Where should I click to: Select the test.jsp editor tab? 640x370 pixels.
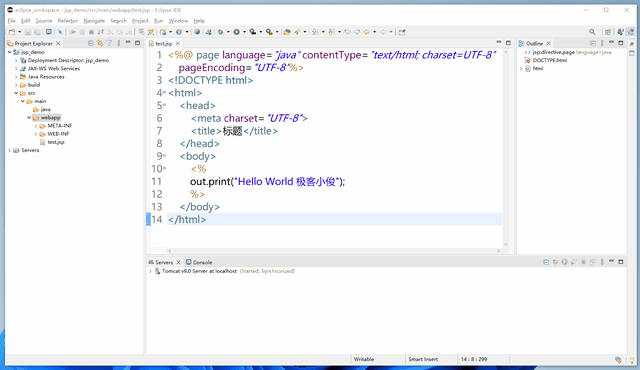[164, 43]
